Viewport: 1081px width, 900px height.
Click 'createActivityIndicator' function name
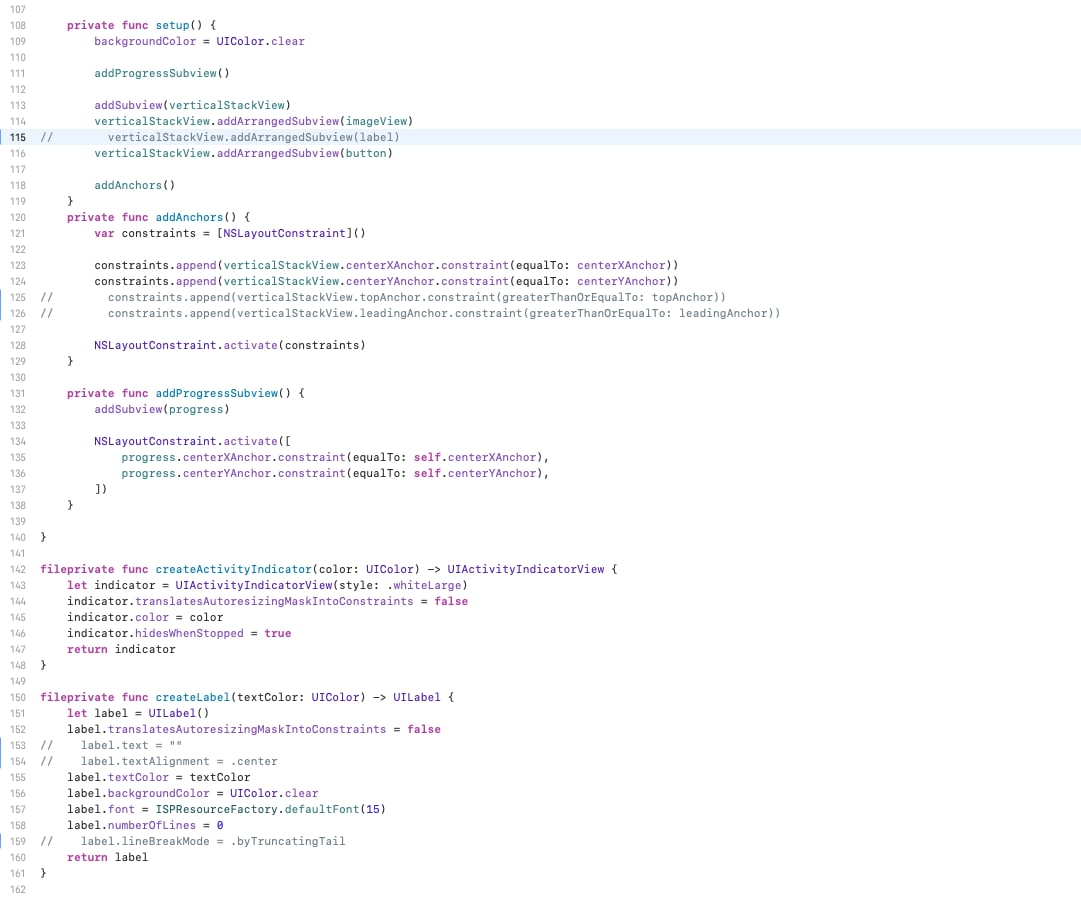[x=234, y=570]
